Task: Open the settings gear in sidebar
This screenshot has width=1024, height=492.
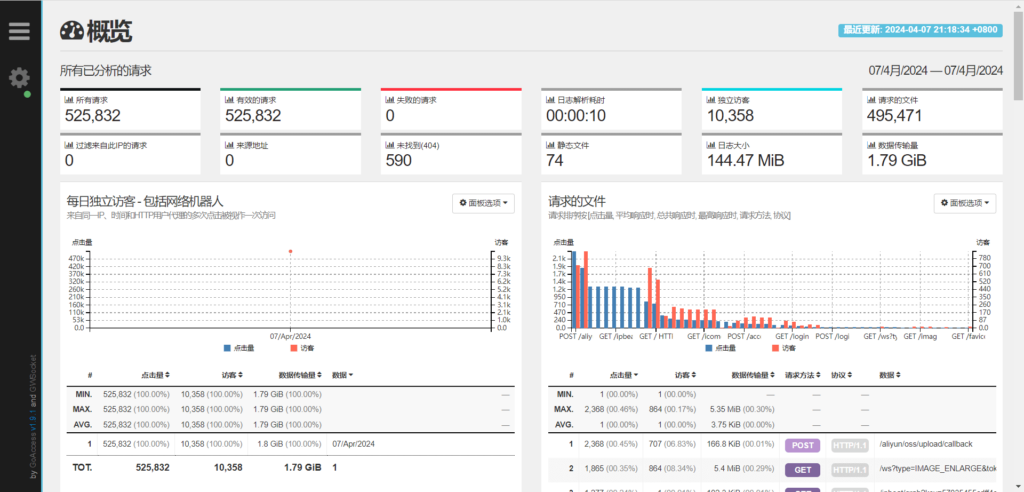Action: (19, 78)
